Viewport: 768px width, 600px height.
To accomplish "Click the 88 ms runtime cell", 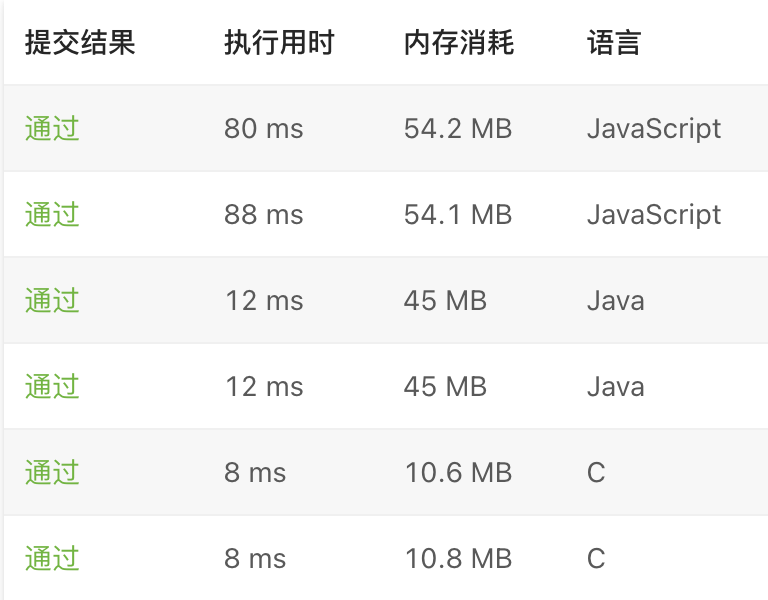I will [x=264, y=215].
